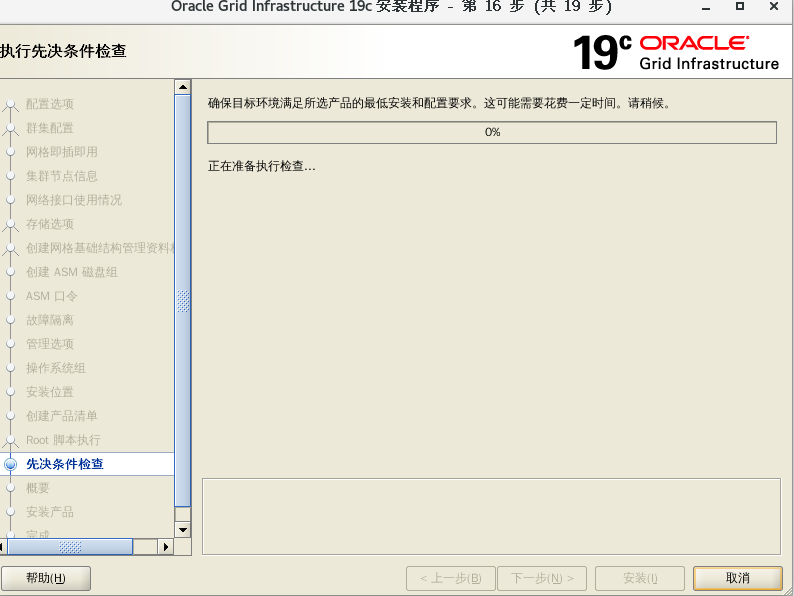
Task: Click step node icon beside ASM 口令
Action: 11,296
